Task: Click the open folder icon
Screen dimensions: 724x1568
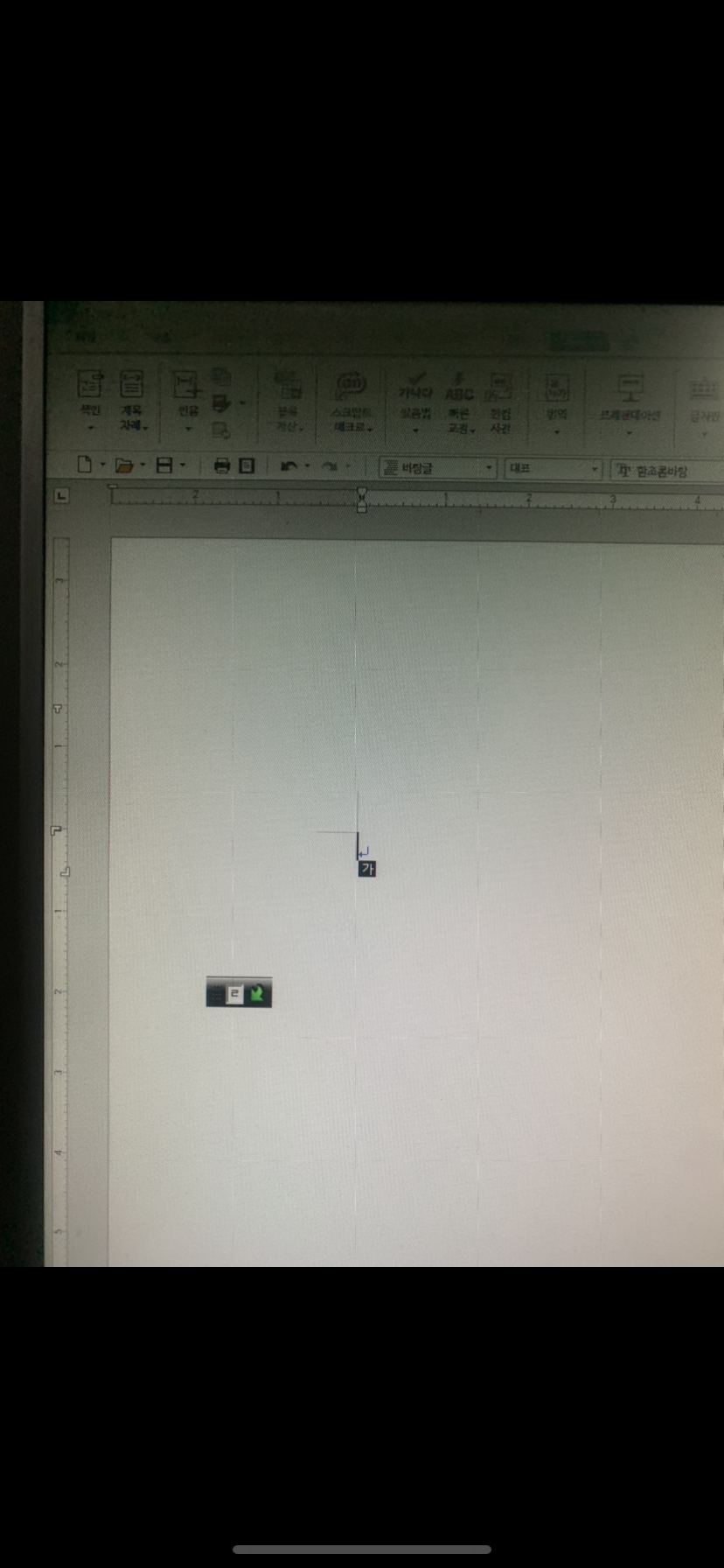Action: pos(124,465)
